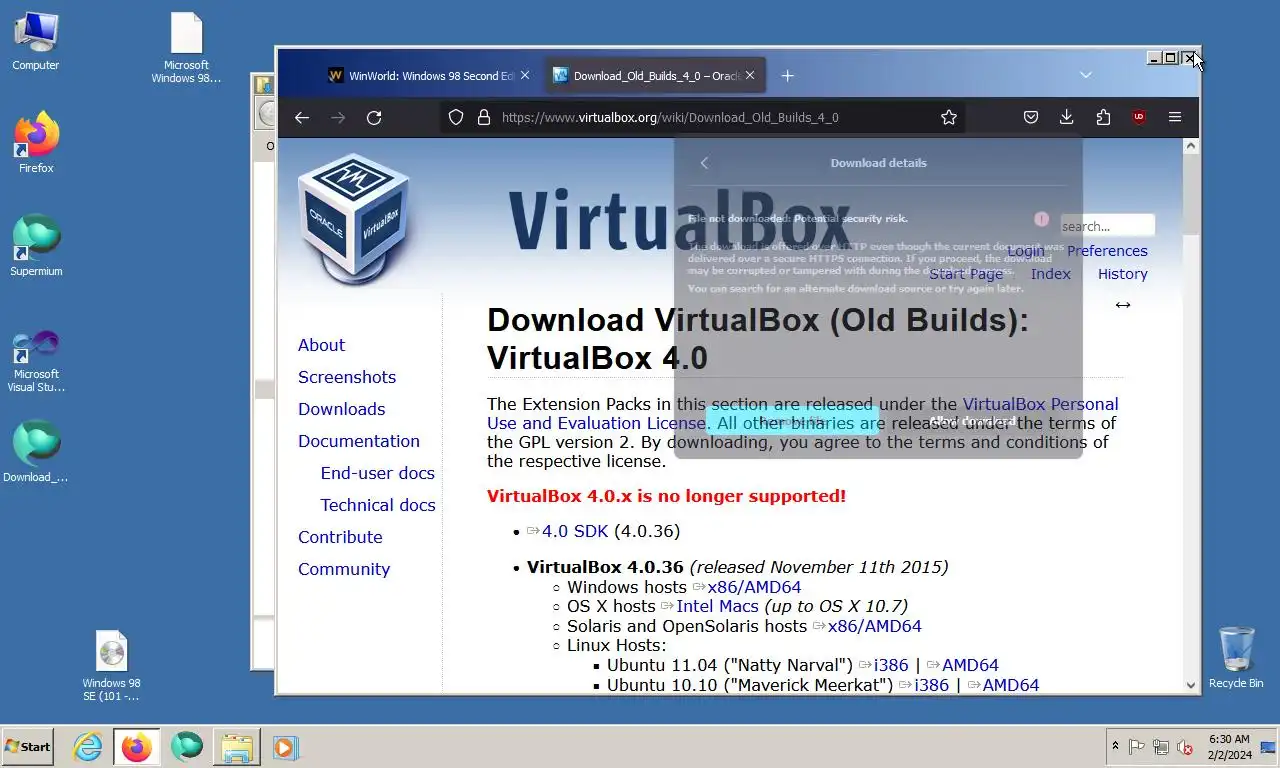Open the Computer desktop icon

coord(36,42)
